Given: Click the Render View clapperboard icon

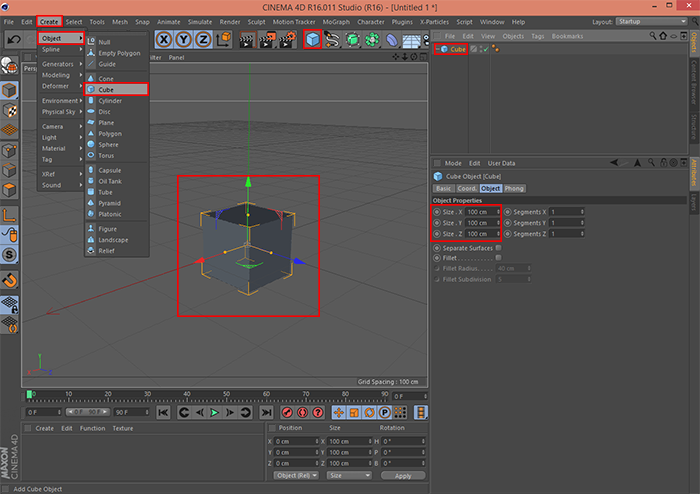Looking at the screenshot, I should click(246, 40).
